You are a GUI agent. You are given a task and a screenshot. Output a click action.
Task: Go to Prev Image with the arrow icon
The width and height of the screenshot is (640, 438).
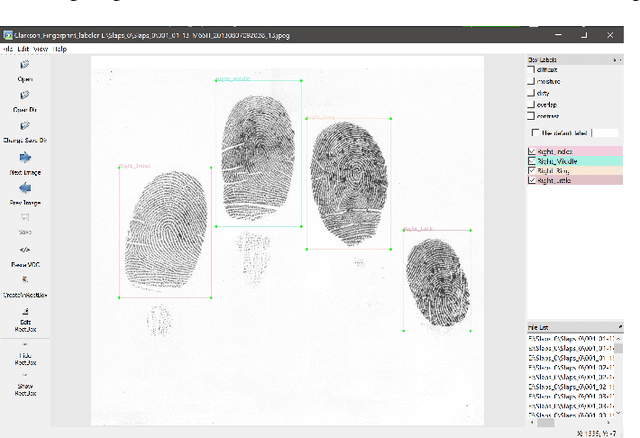click(24, 188)
